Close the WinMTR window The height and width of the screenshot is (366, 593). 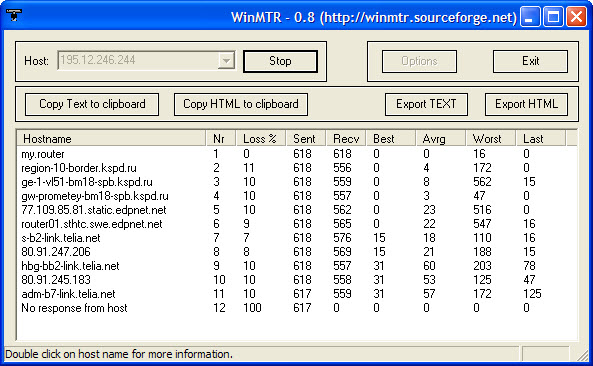point(576,17)
